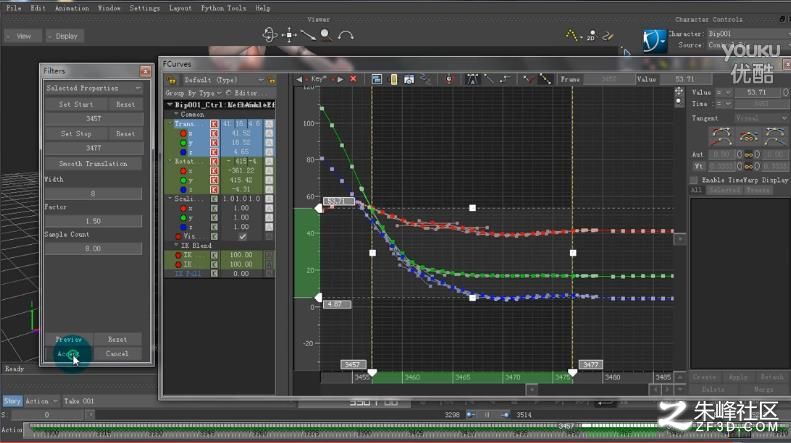The width and height of the screenshot is (791, 443).
Task: Click the curved Roll arrow tool in Viewer
Action: 346,35
